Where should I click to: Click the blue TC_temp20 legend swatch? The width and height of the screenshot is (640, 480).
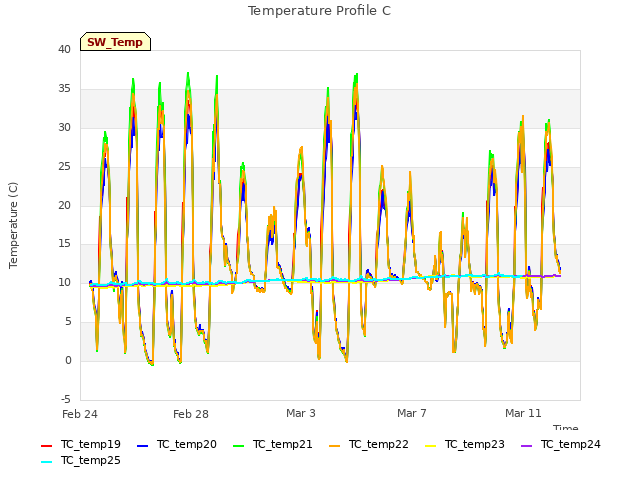(142, 446)
